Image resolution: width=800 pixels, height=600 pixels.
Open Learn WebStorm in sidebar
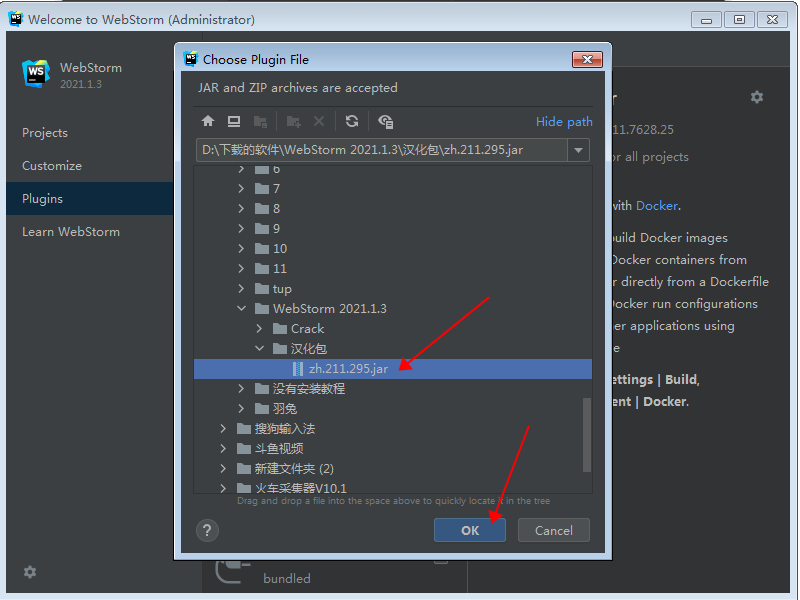click(71, 232)
